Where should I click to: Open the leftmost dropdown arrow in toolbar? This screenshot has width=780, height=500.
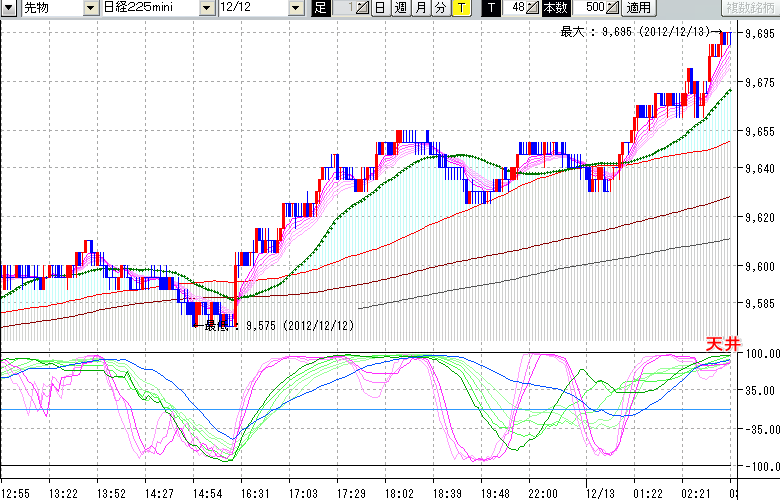(x=8, y=8)
